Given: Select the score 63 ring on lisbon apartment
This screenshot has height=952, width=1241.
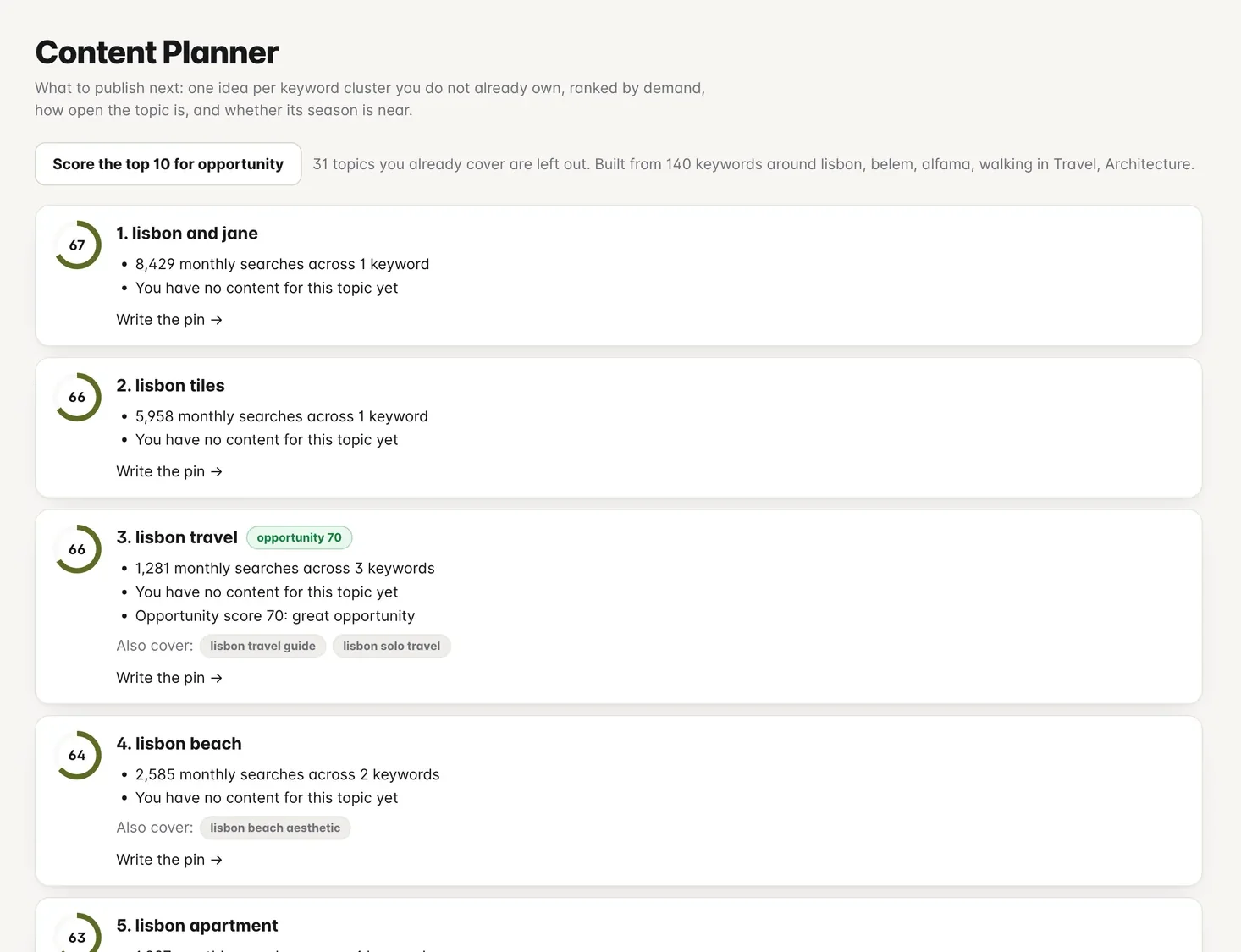Looking at the screenshot, I should click(x=77, y=933).
